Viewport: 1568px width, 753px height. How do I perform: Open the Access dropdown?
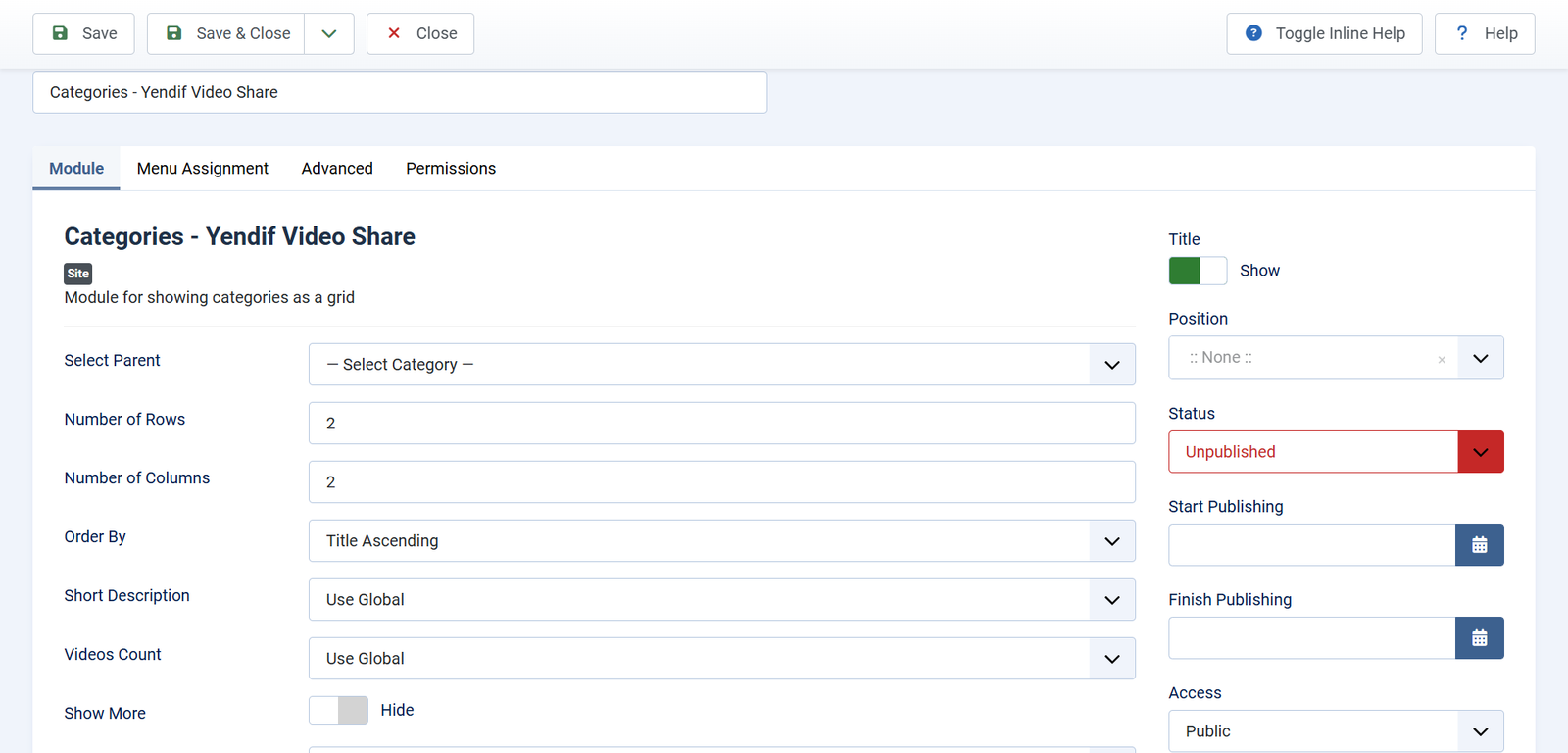[x=1336, y=731]
